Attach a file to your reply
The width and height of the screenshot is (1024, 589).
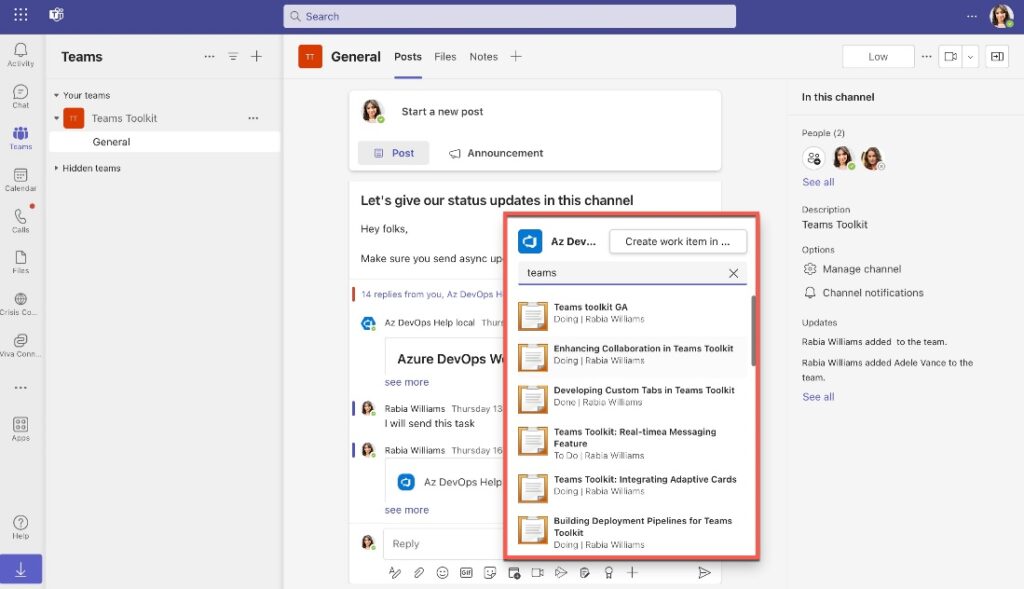[419, 572]
